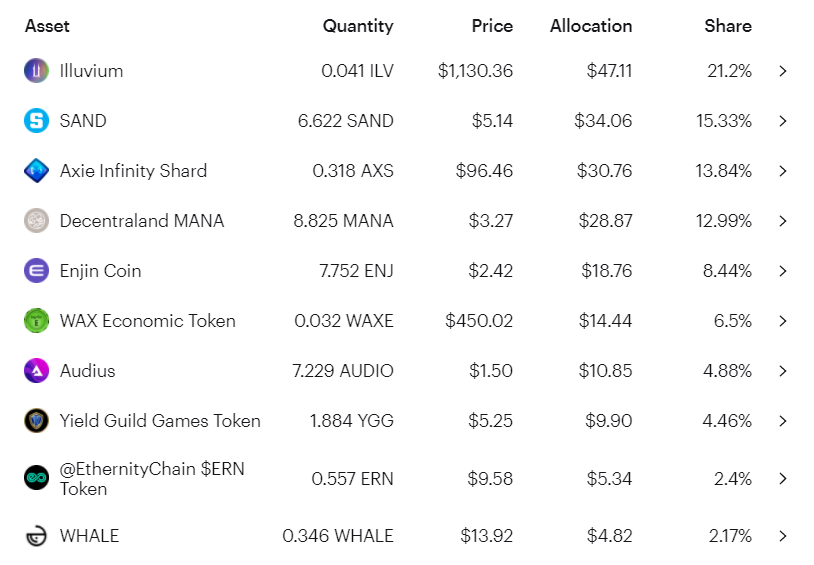
Task: Click the Enjin Coin logo
Action: 36,271
